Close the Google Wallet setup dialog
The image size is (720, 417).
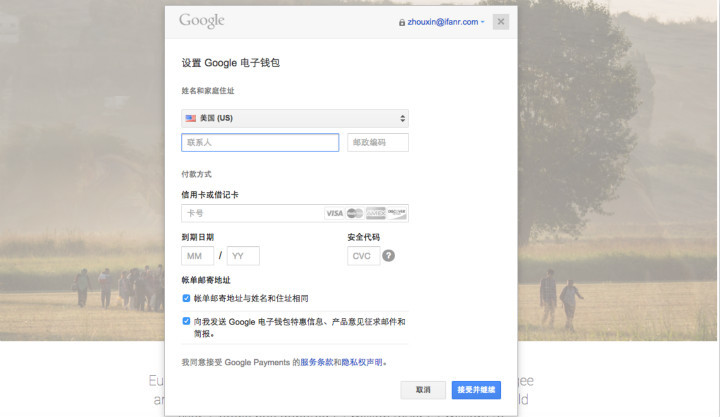click(x=500, y=22)
